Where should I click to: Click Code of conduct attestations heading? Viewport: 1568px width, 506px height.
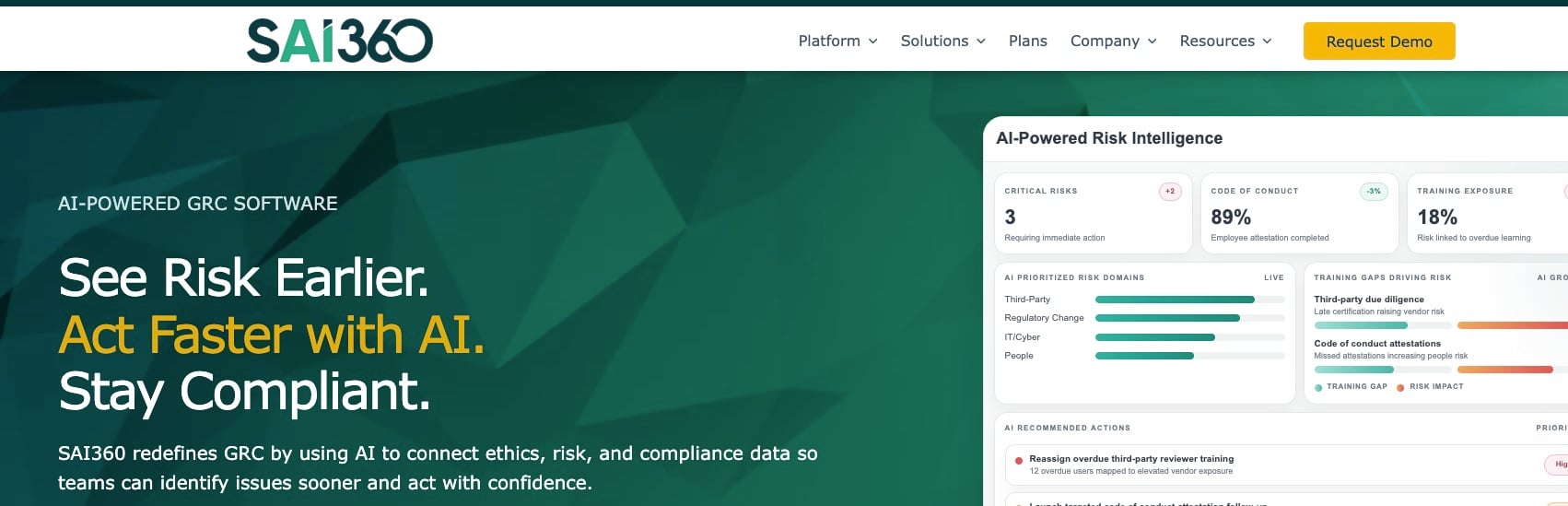[1377, 343]
